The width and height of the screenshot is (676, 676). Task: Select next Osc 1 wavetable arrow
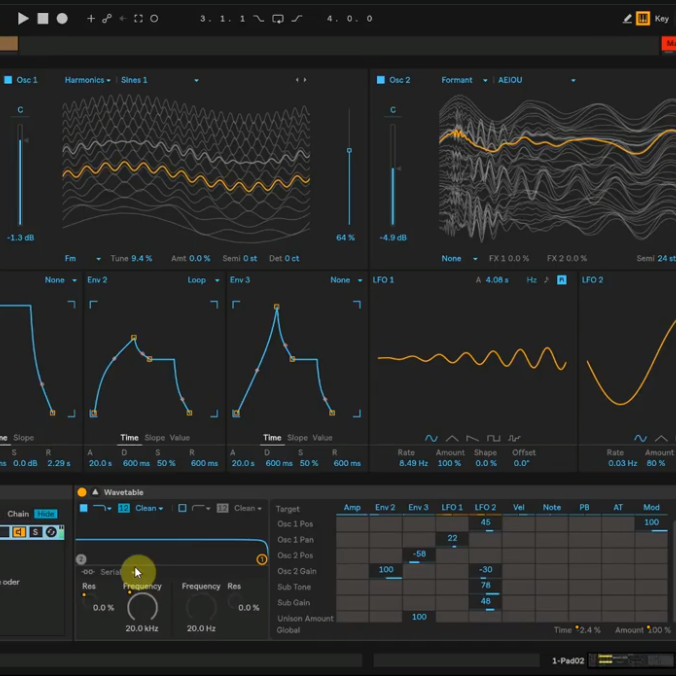[x=305, y=80]
